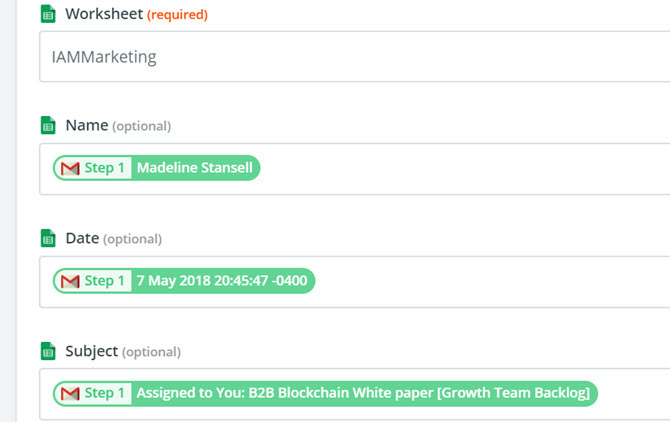Click the Gmail icon in the date pill

click(70, 281)
